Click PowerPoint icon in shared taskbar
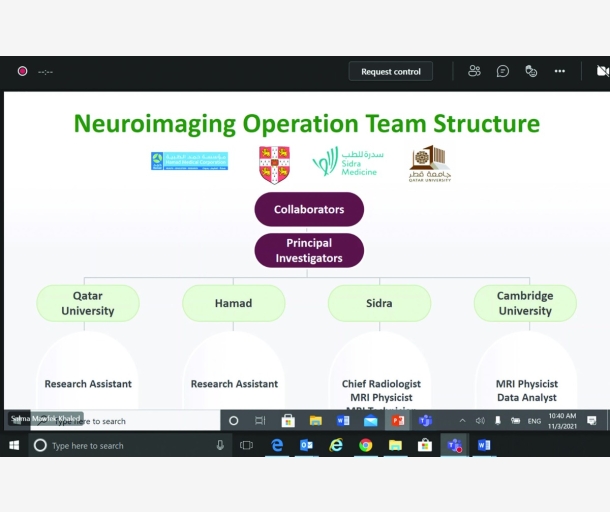The image size is (610, 512). tap(398, 421)
